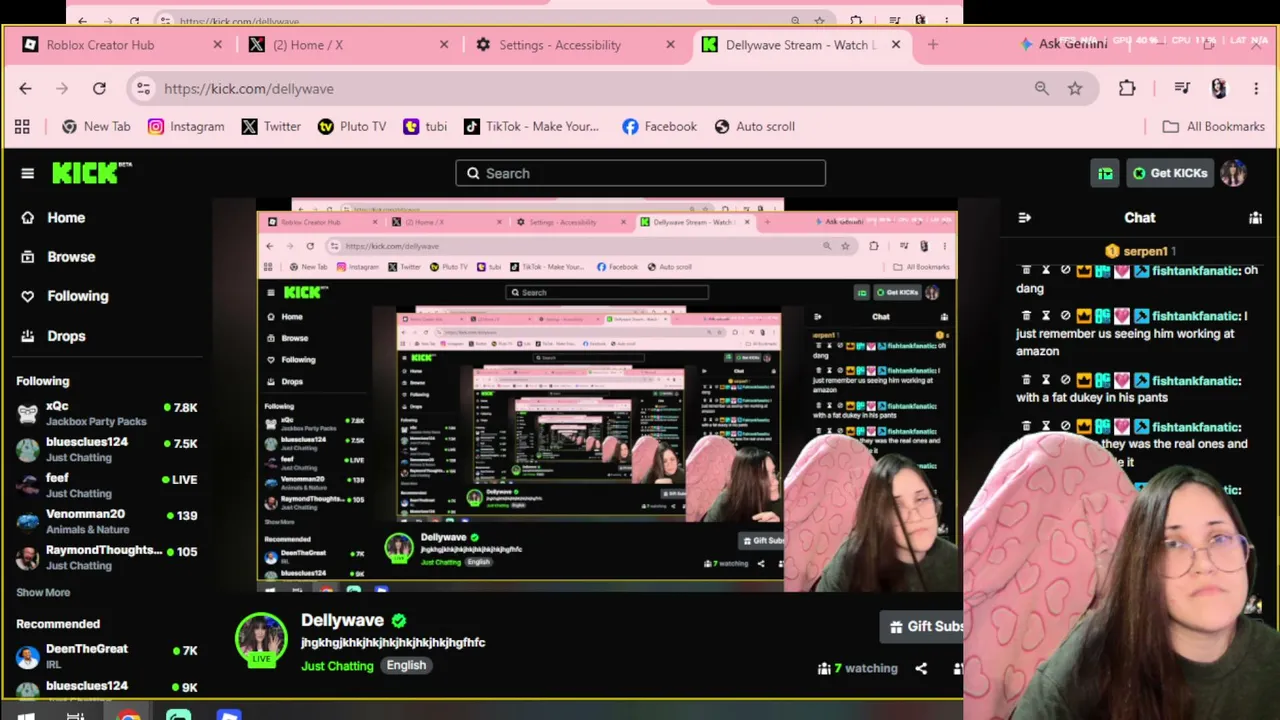Open the chat users list icon

(1255, 217)
